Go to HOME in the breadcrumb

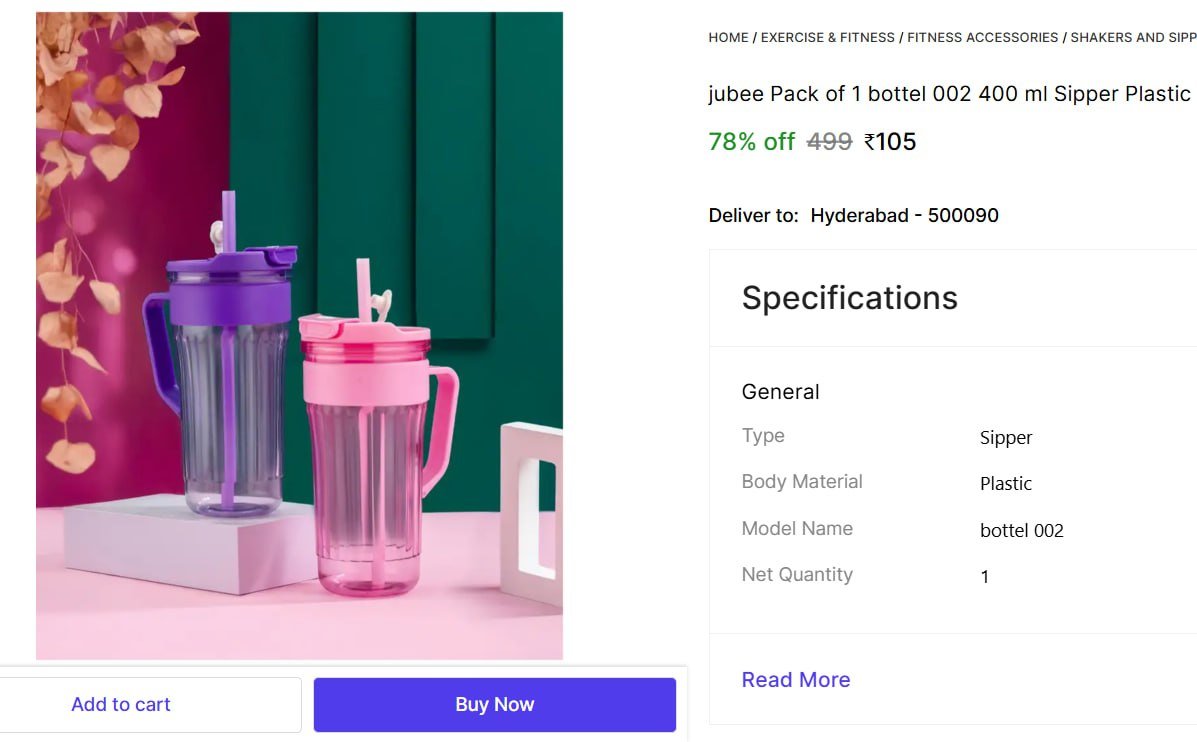click(728, 37)
